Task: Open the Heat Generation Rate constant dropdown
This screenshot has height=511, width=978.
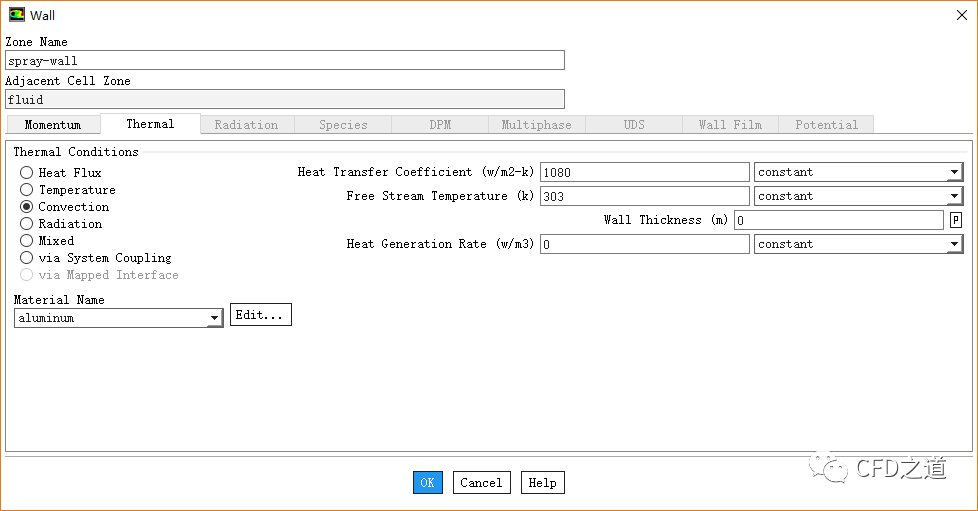Action: pyautogui.click(x=858, y=244)
